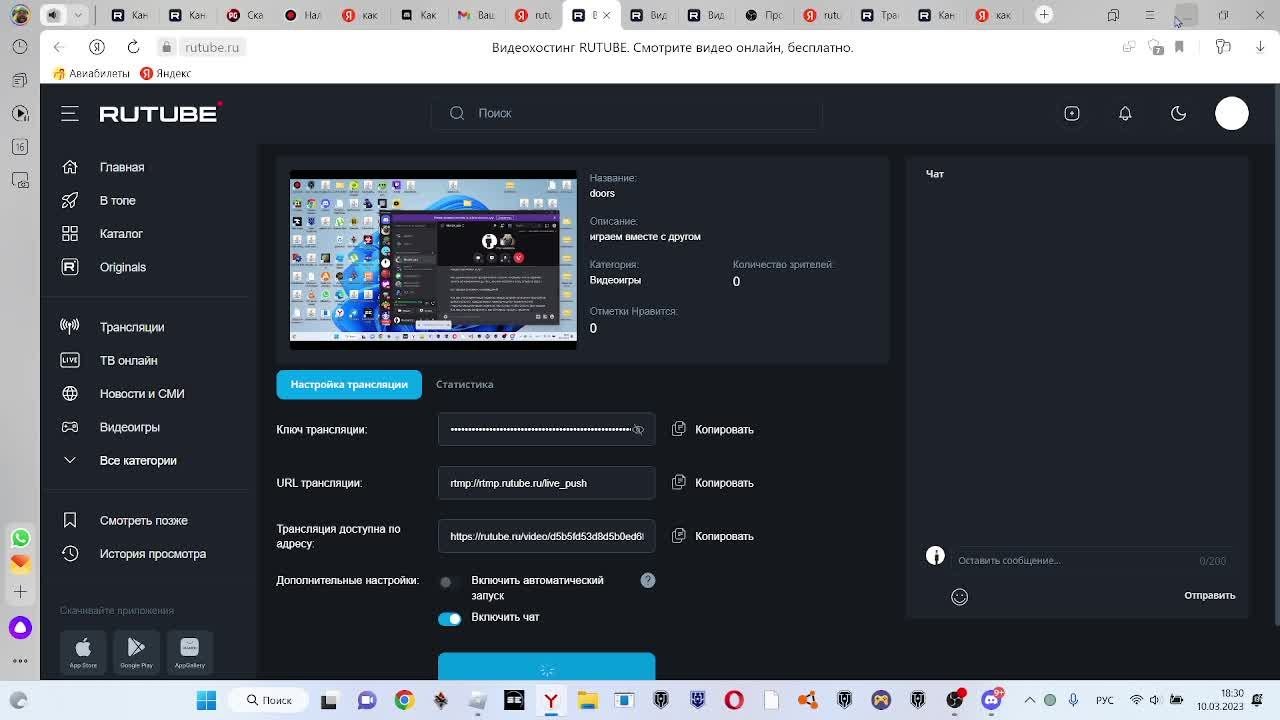Show help for automatic start option

tap(648, 580)
